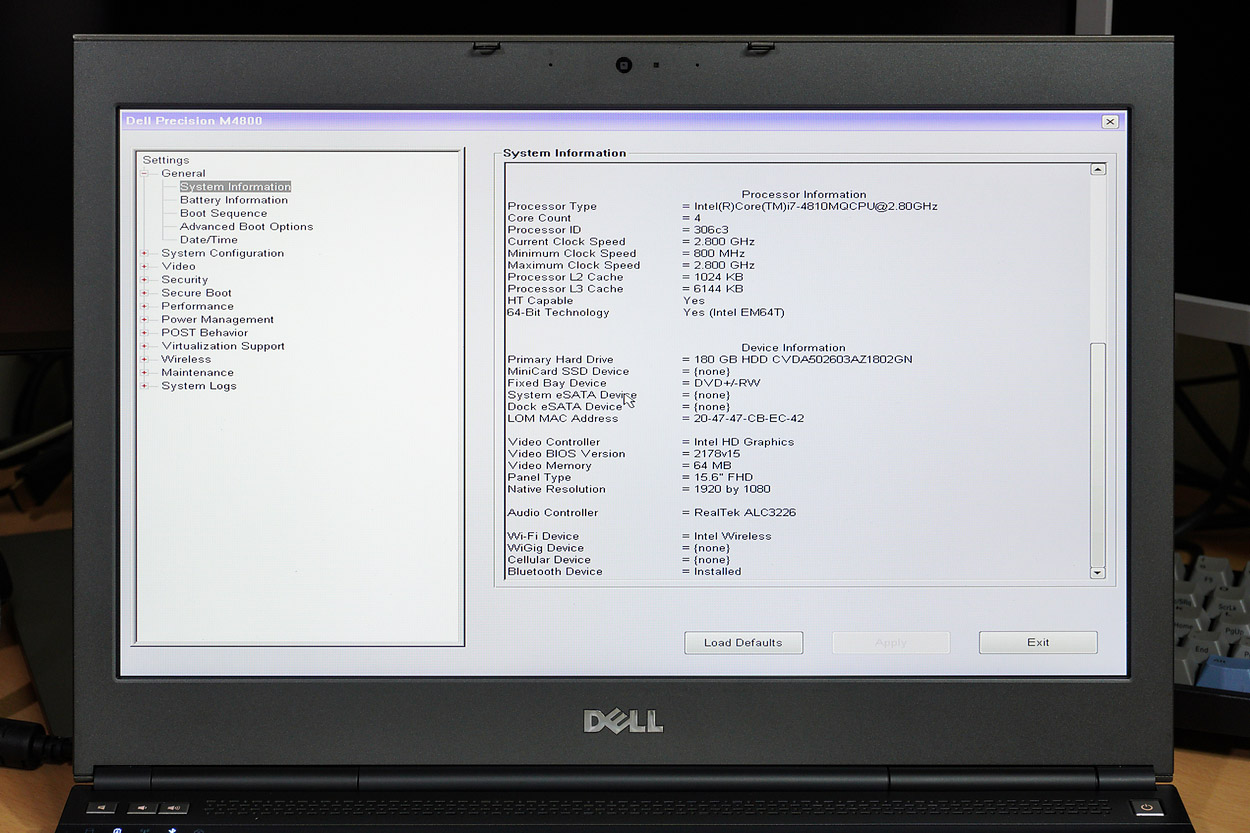Expand the Power Management plus sign
1250x833 pixels.
(x=145, y=320)
